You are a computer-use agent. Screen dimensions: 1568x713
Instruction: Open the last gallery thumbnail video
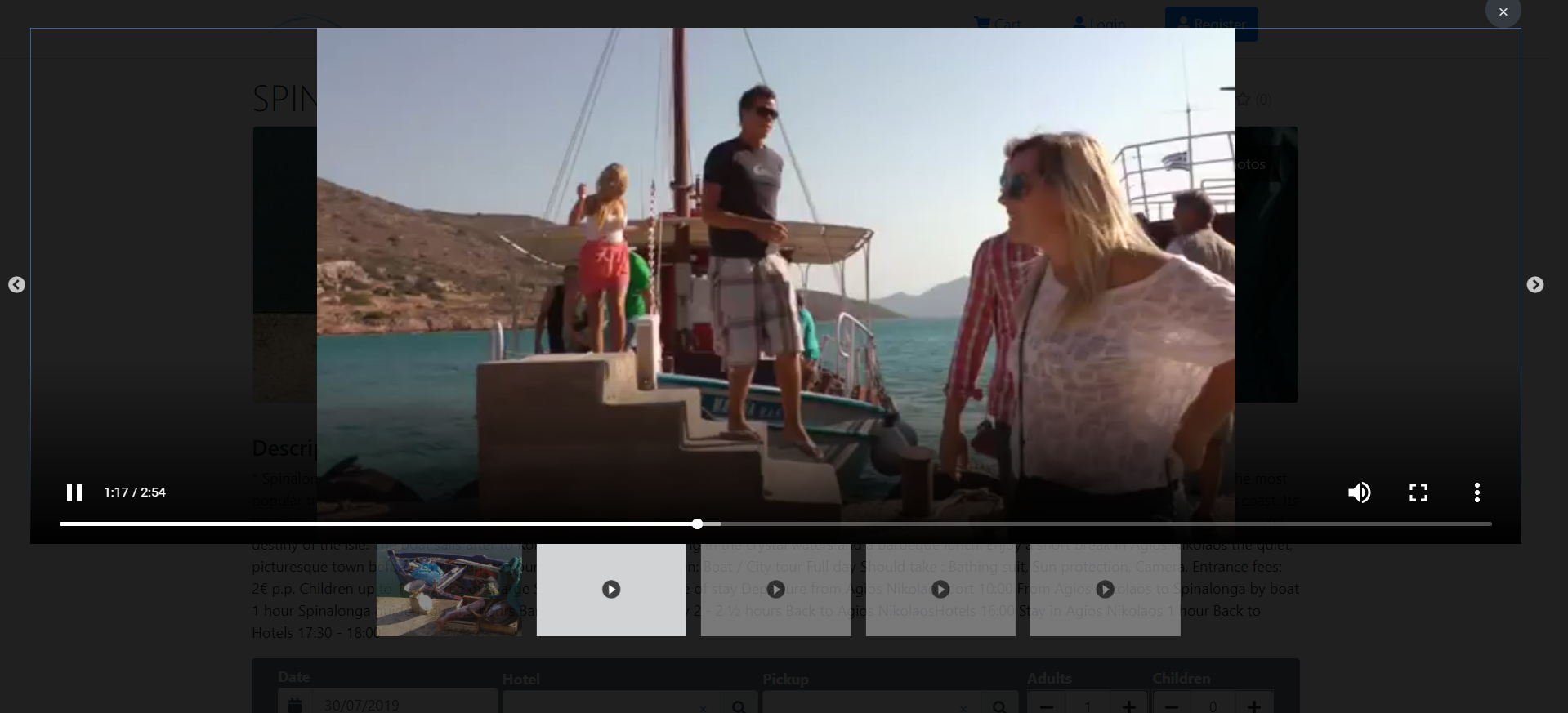[1105, 590]
